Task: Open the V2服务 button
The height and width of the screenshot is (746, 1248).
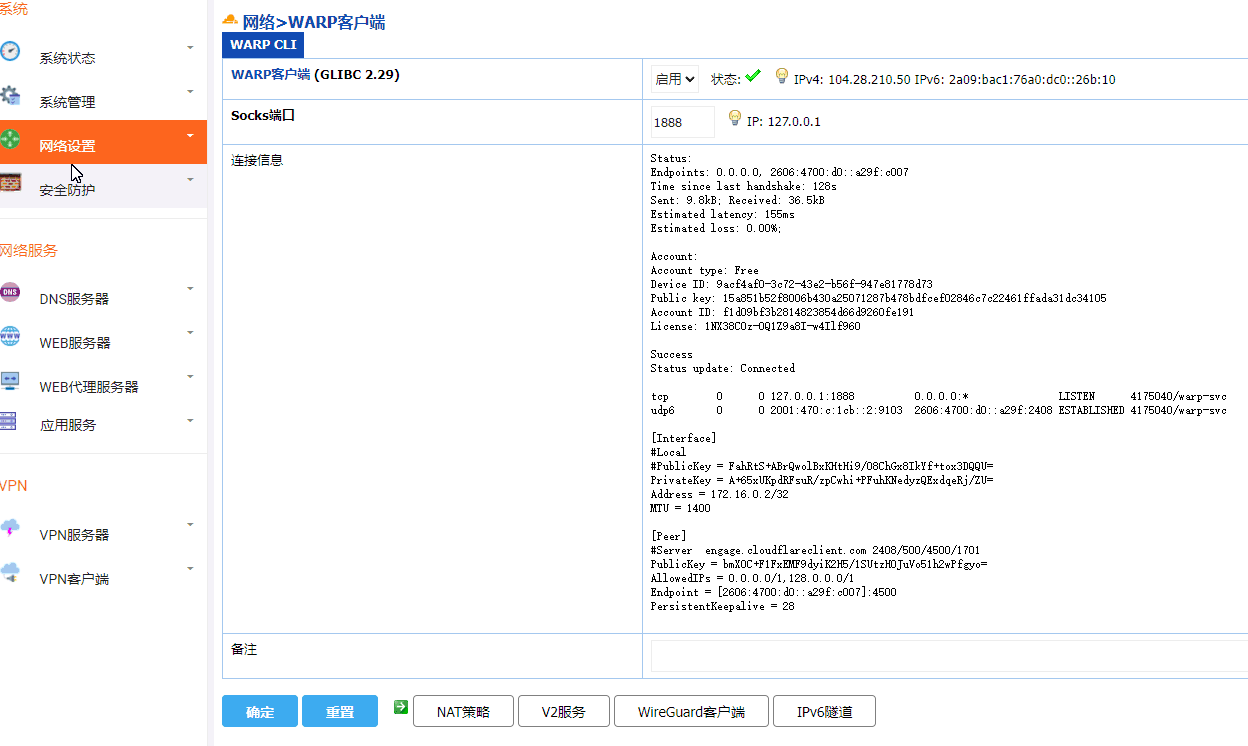Action: (x=564, y=711)
